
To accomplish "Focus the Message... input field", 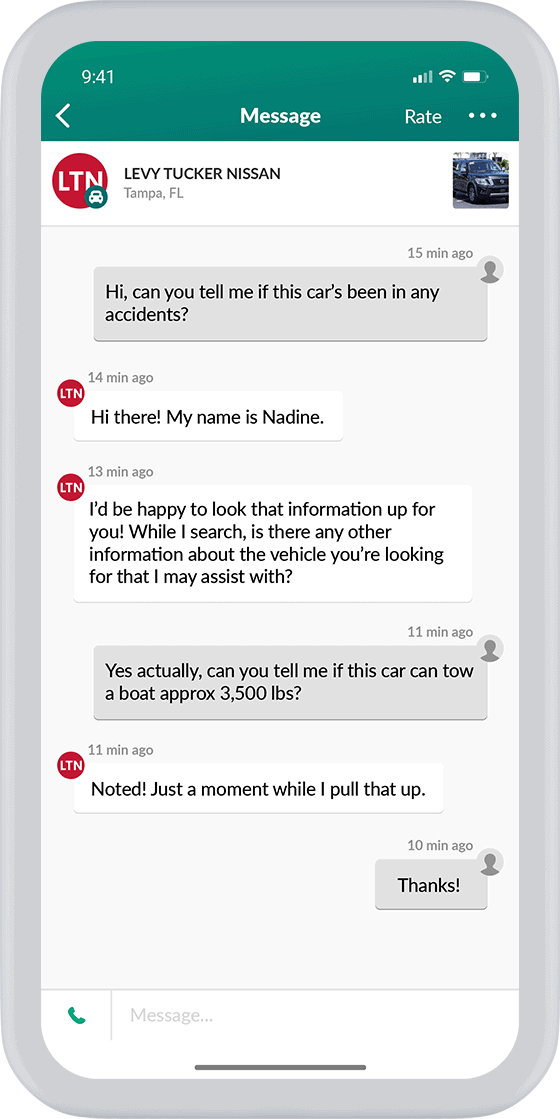I will pyautogui.click(x=315, y=1015).
